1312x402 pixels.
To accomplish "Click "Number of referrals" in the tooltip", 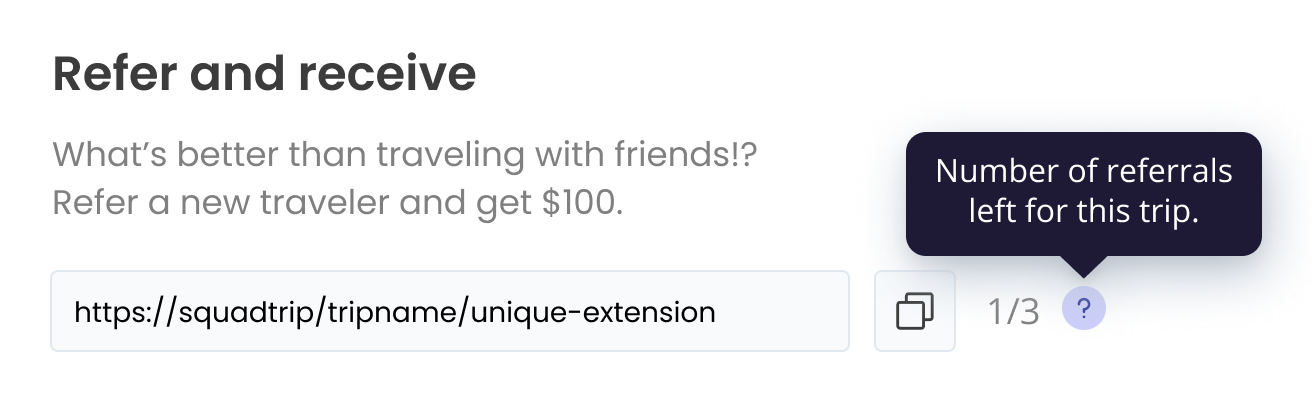I will (x=1083, y=172).
